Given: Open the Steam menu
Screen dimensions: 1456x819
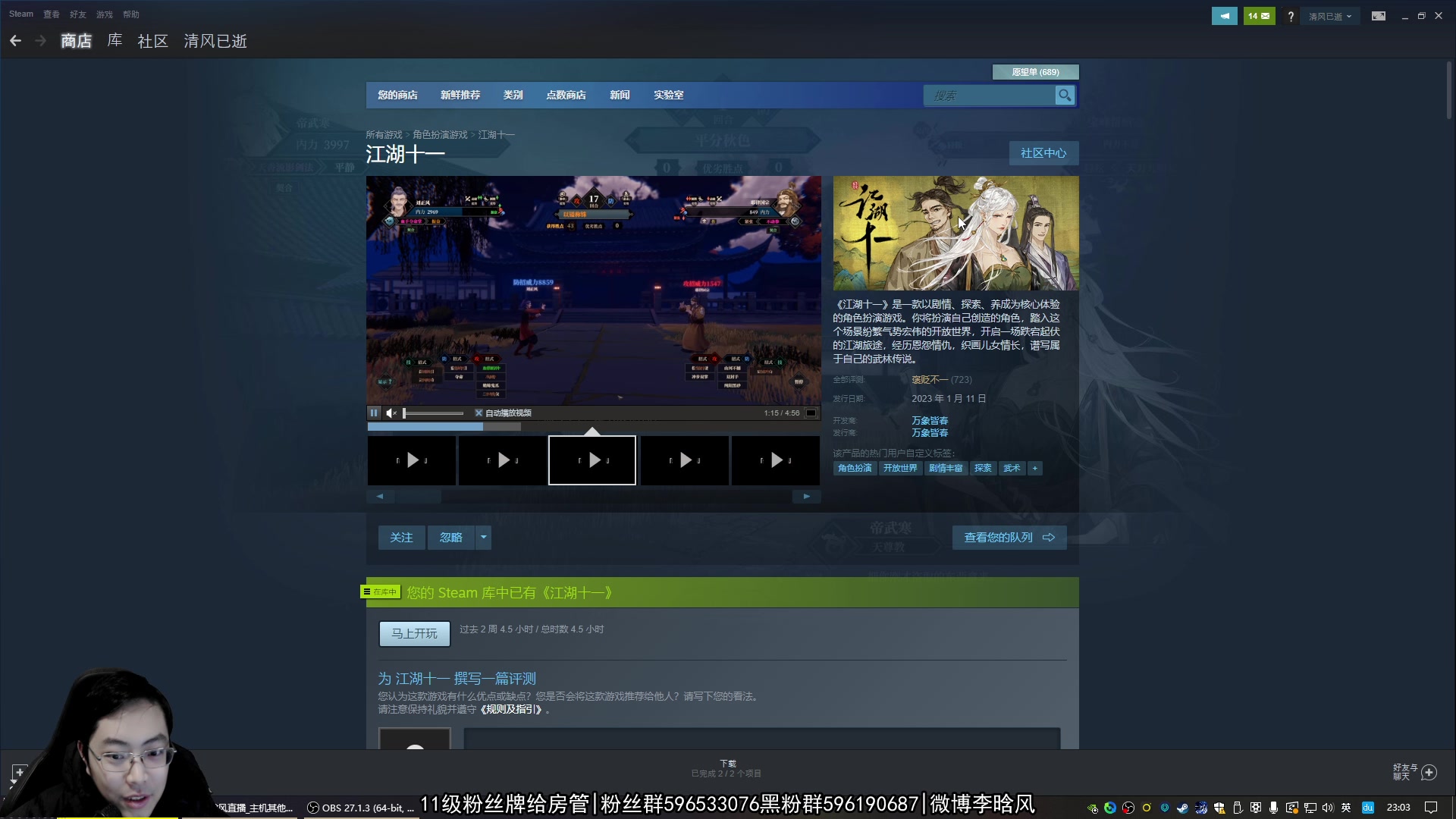Looking at the screenshot, I should point(21,14).
